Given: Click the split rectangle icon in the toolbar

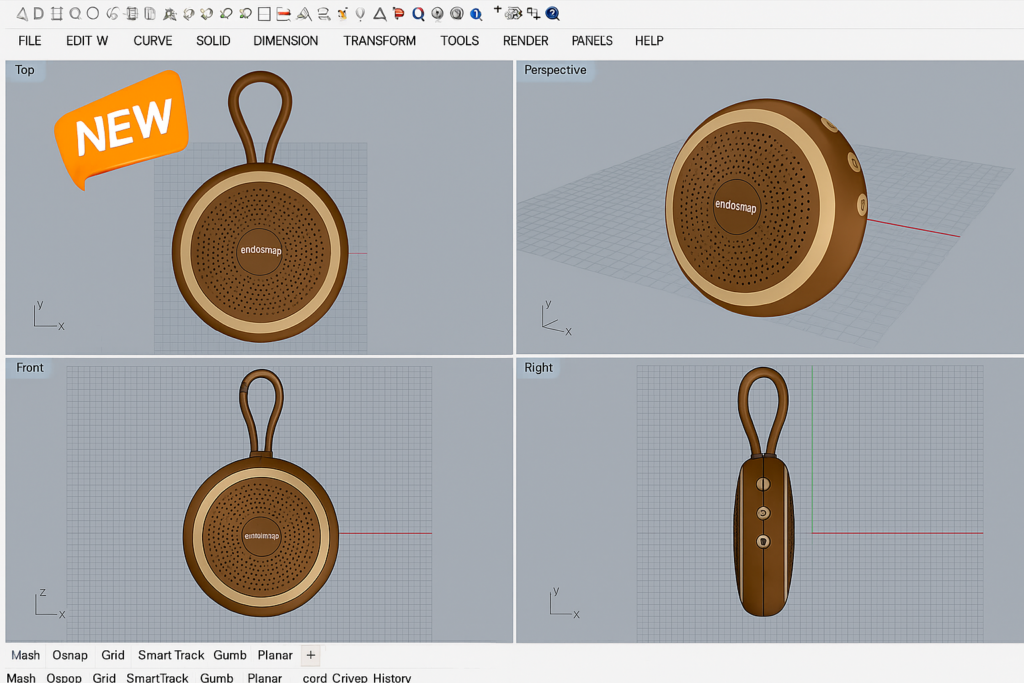Looking at the screenshot, I should [x=264, y=14].
